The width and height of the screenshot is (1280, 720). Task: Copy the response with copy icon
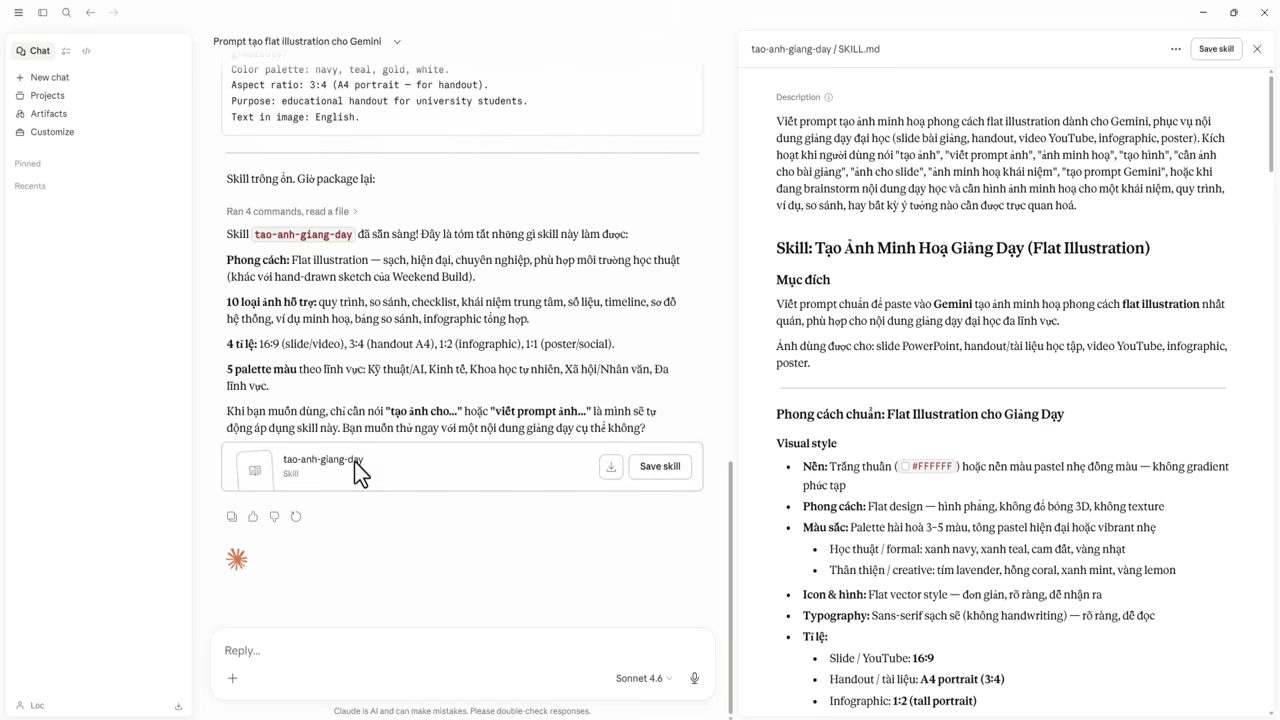(232, 517)
